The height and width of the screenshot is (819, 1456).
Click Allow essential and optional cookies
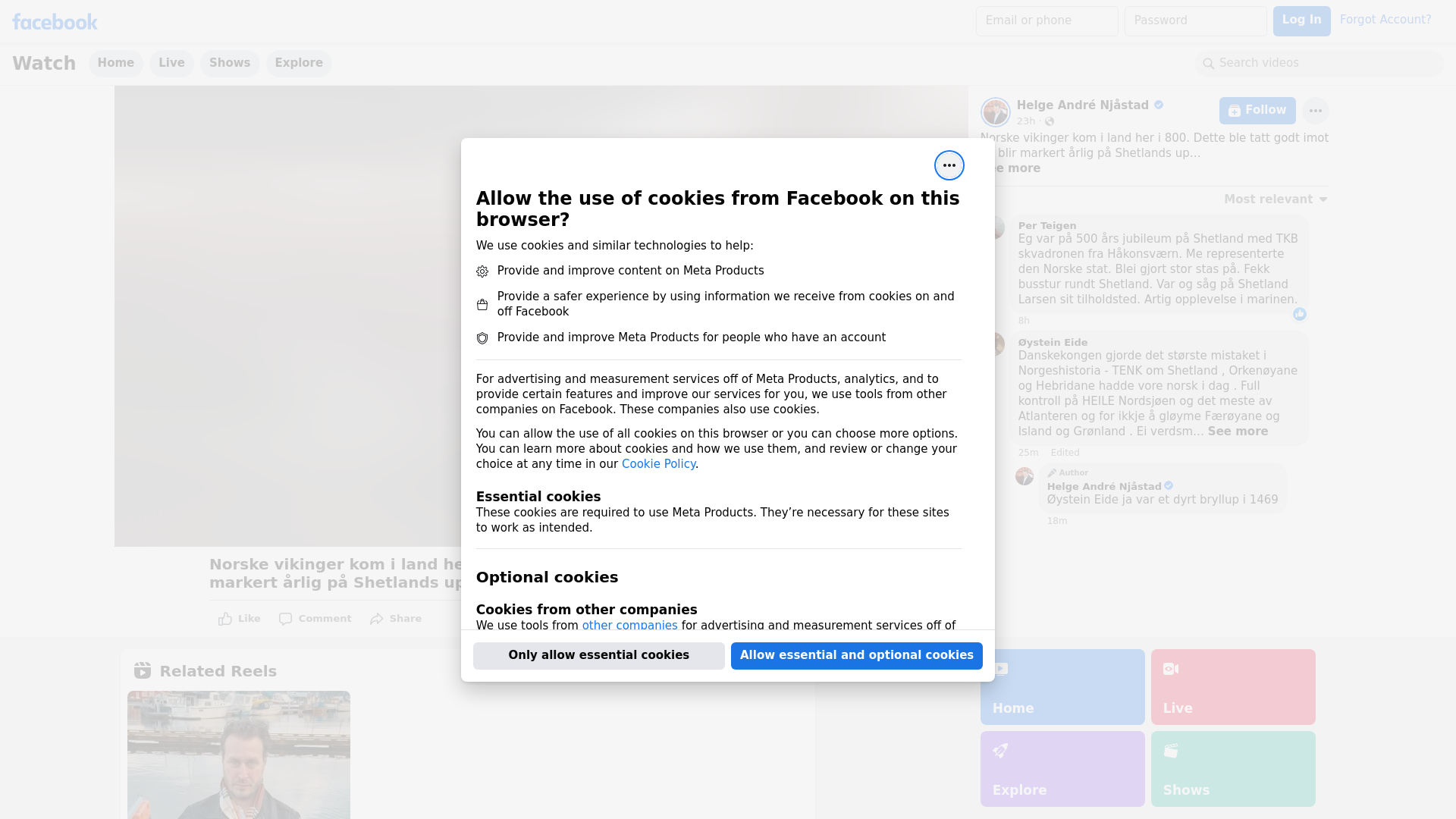[x=856, y=655]
